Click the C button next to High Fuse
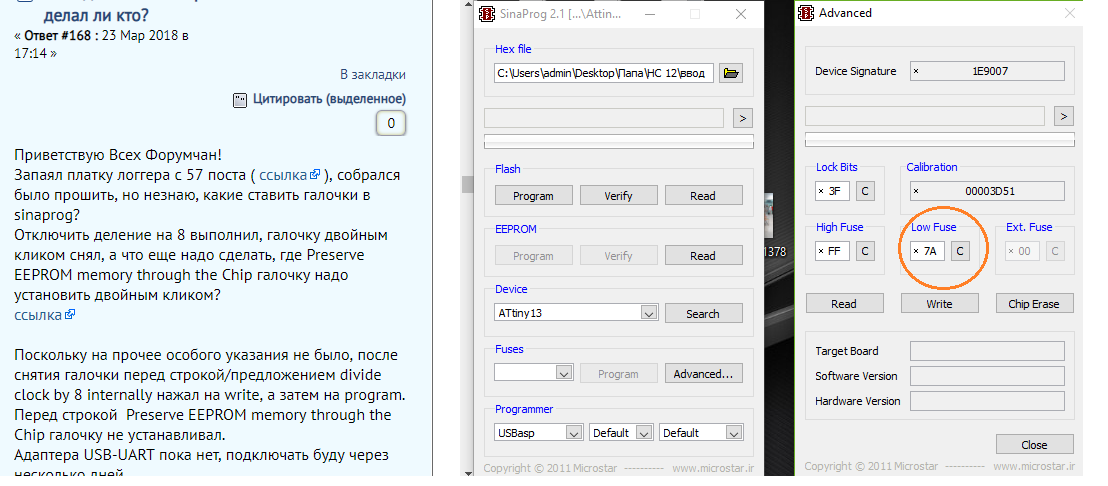The height and width of the screenshot is (486, 1108). click(x=864, y=251)
